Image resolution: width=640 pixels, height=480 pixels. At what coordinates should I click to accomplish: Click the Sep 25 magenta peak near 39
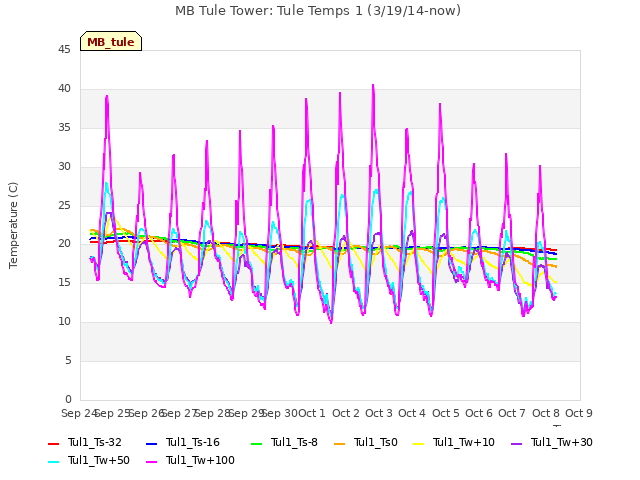coord(107,97)
